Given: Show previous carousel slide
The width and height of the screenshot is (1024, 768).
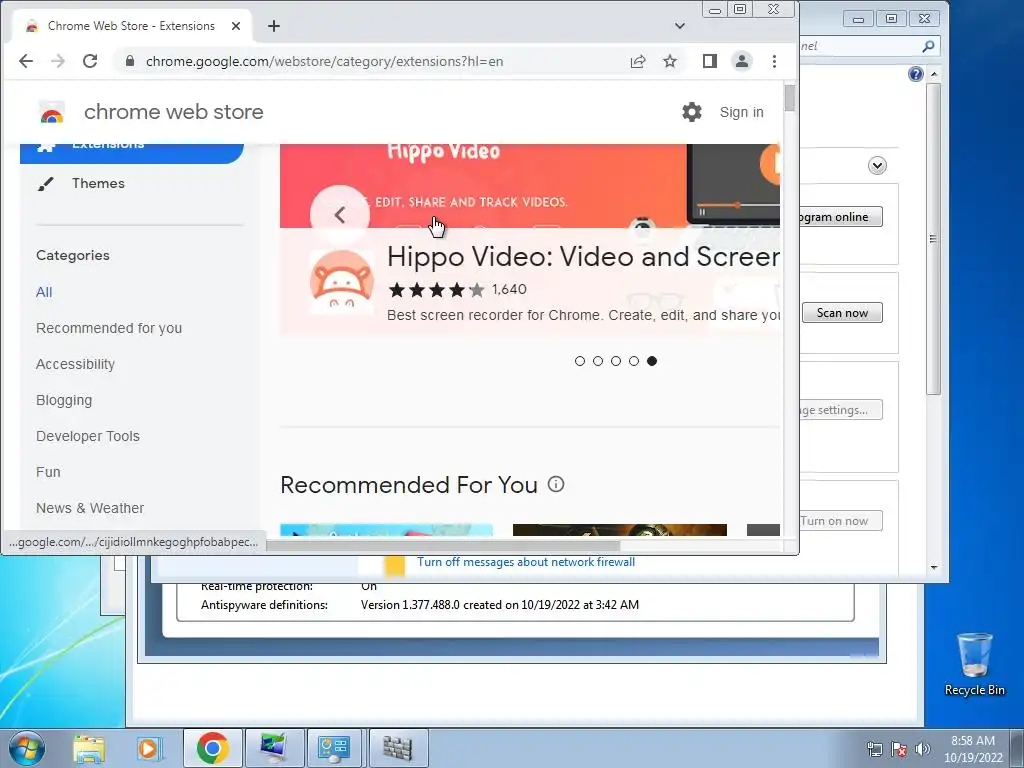Looking at the screenshot, I should point(340,215).
